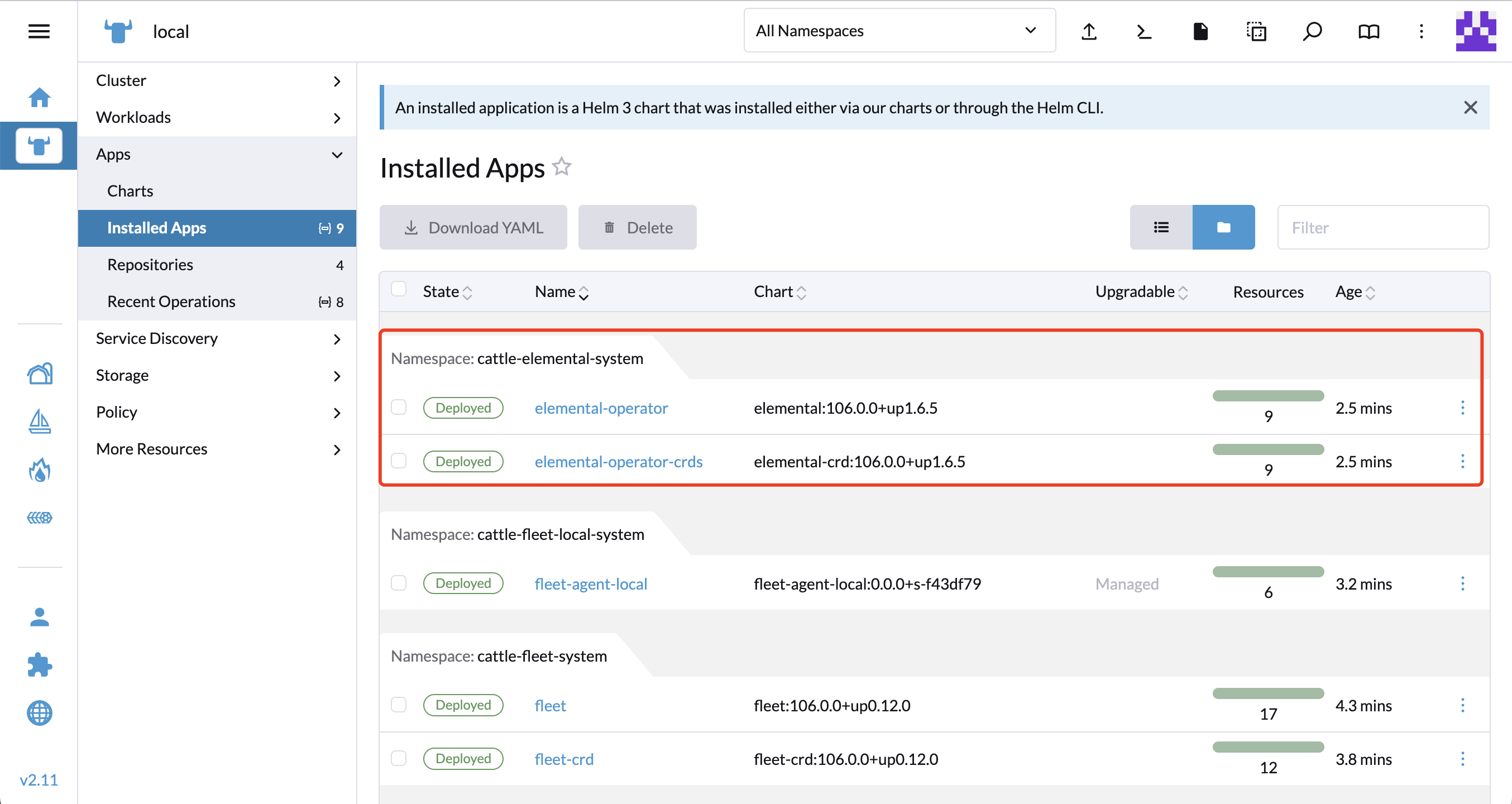Open the hamburger navigation menu

tap(39, 31)
